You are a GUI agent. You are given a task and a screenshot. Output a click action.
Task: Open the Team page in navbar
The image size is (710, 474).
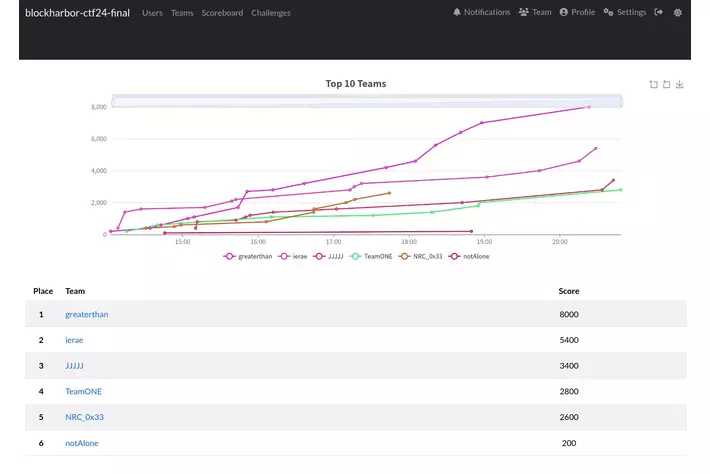click(535, 13)
